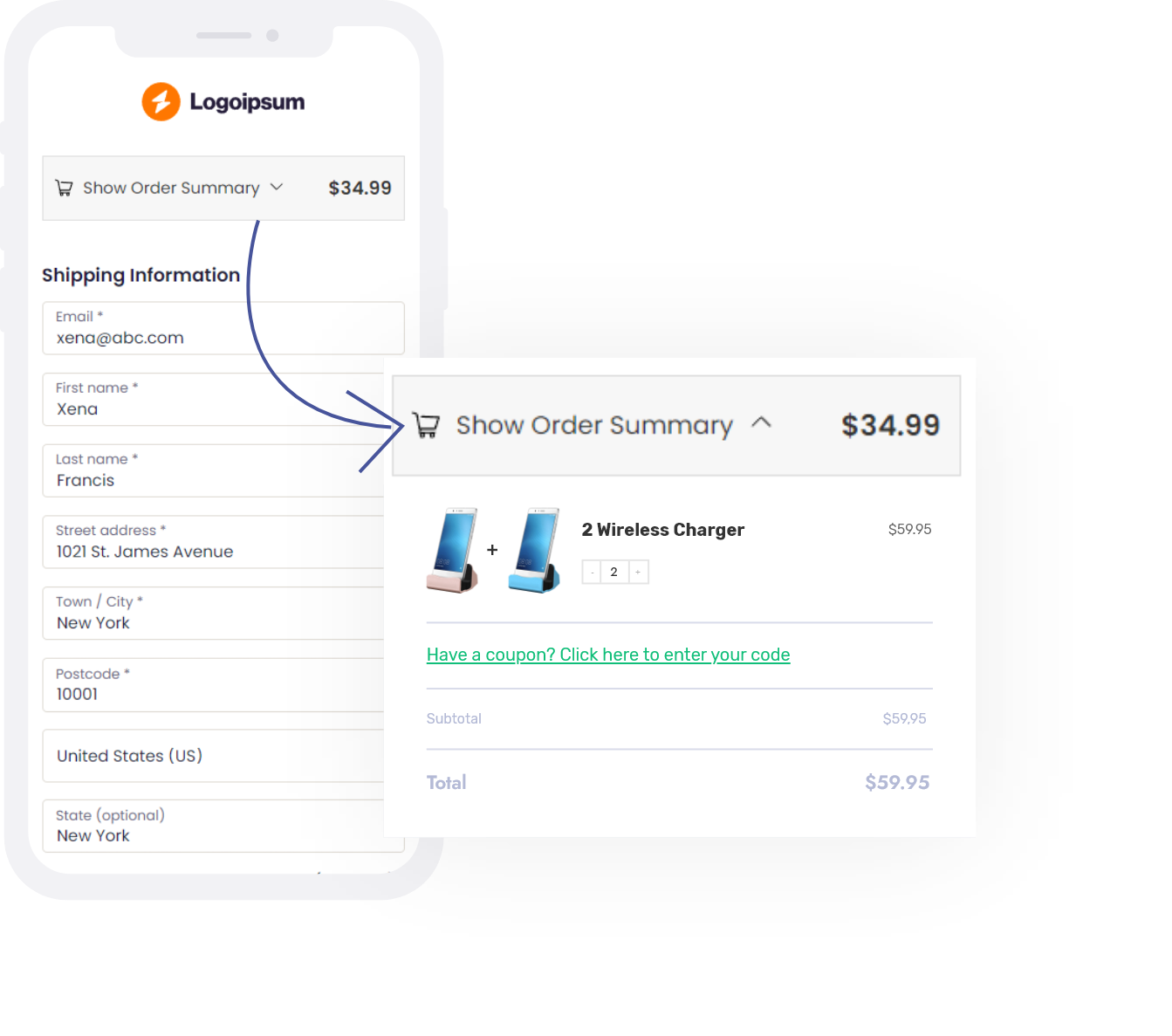
Task: Click the Last name field containing Francis
Action: click(214, 470)
